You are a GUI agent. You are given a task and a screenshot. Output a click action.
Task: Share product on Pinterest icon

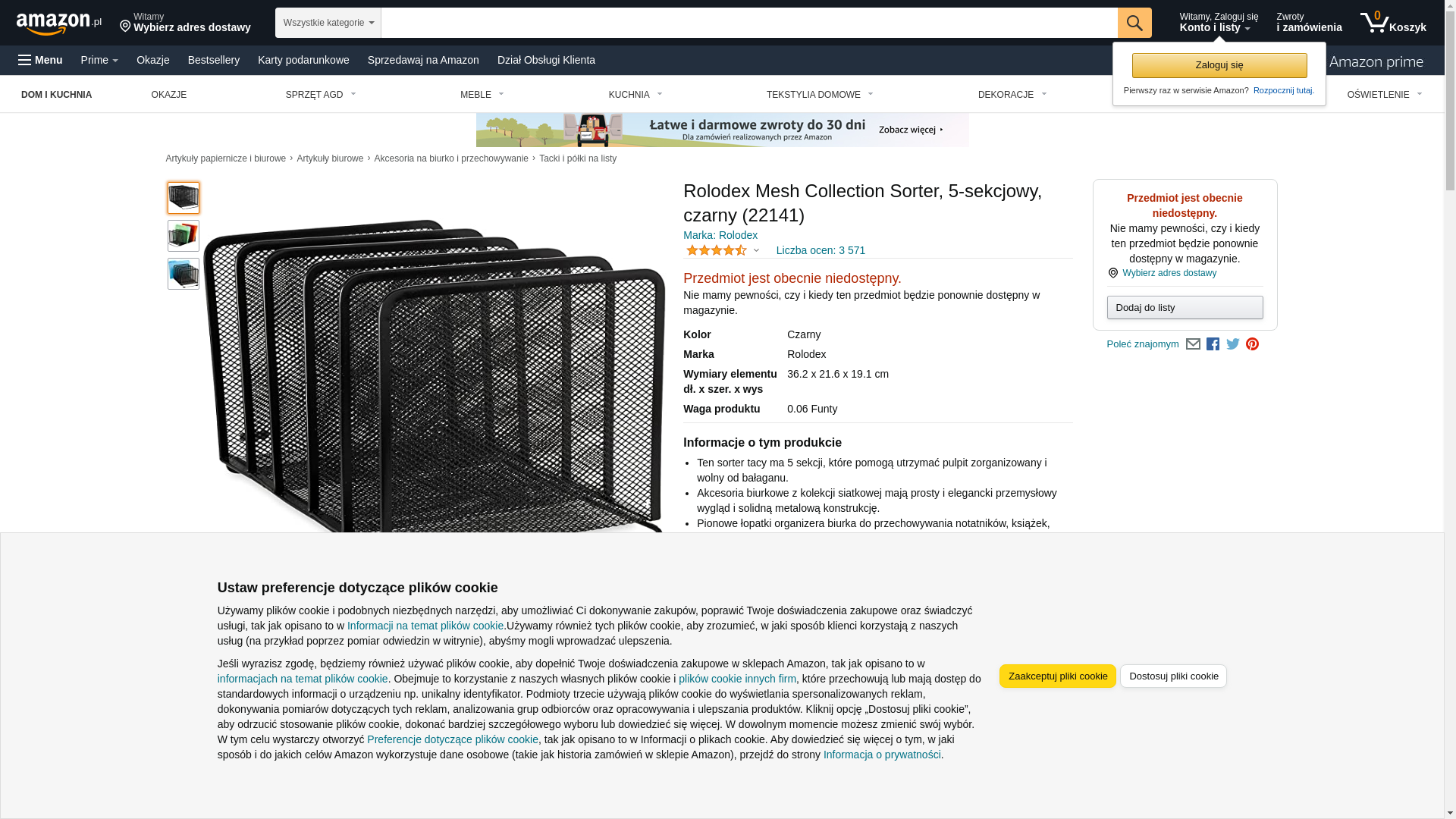tap(1252, 344)
